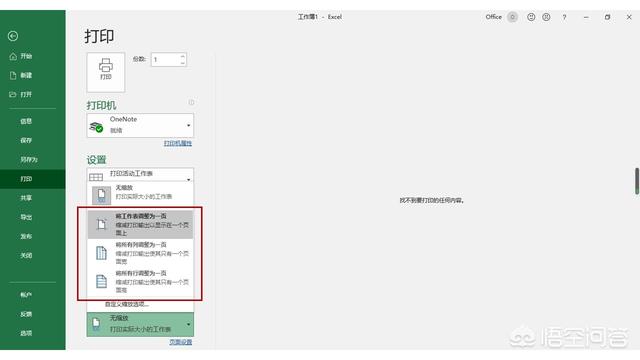Click the smiley face feedback icon
Image resolution: width=640 pixels, height=360 pixels.
click(531, 17)
